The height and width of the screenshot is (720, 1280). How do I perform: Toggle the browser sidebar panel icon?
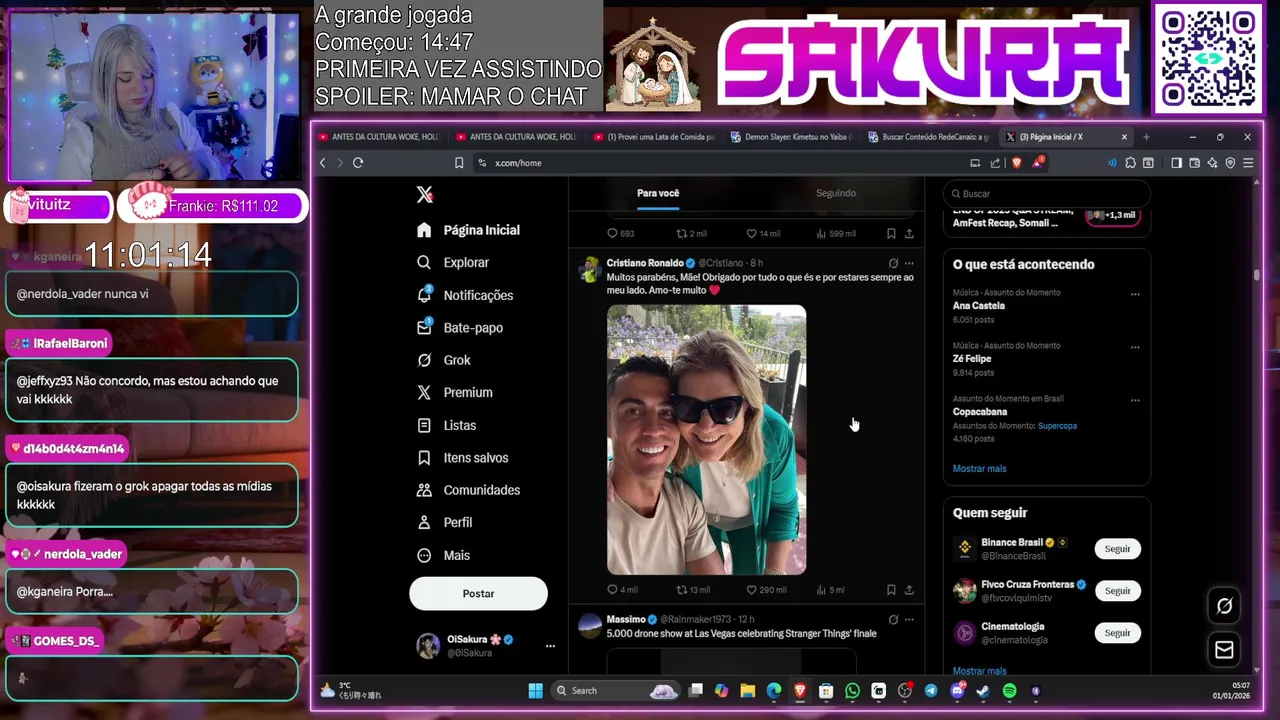tap(1176, 163)
